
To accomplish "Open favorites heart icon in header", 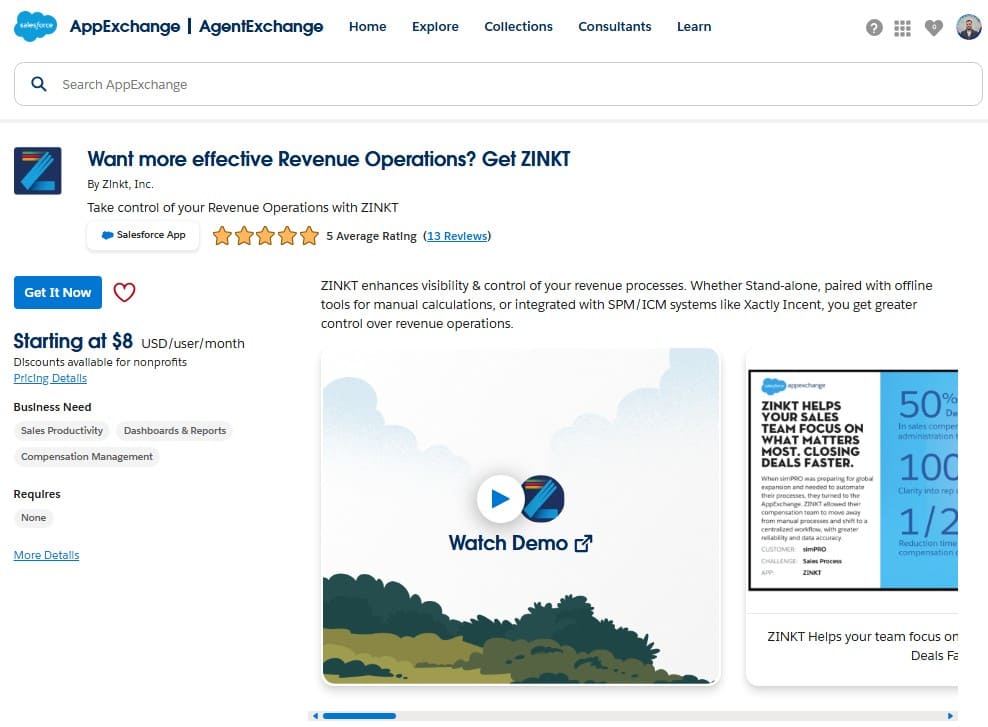I will coord(933,28).
